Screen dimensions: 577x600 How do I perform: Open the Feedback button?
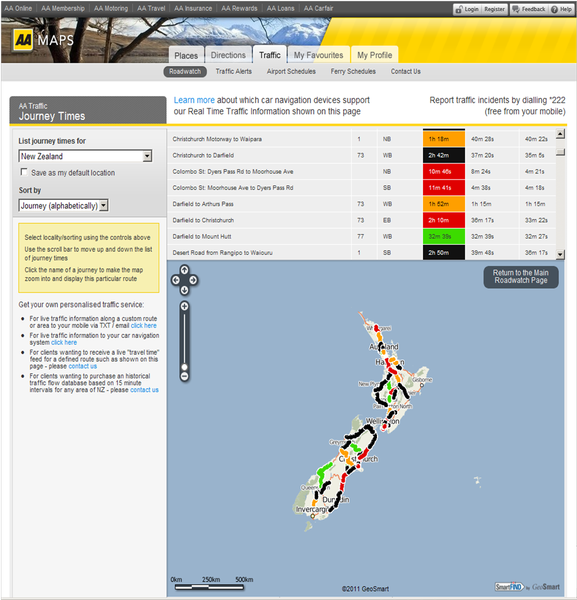(x=529, y=9)
